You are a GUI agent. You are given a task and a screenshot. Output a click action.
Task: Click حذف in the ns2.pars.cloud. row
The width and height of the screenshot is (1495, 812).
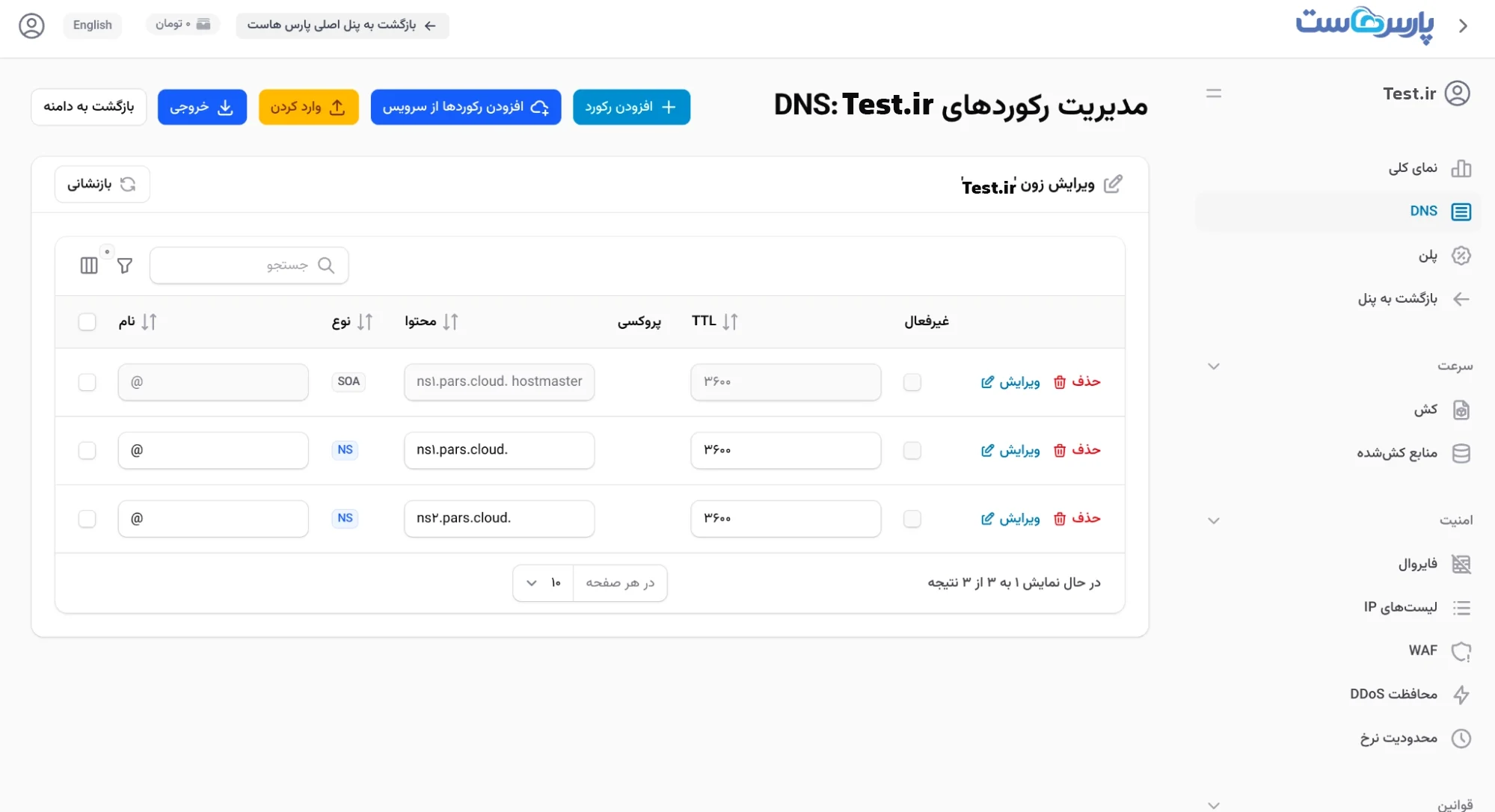click(1078, 518)
